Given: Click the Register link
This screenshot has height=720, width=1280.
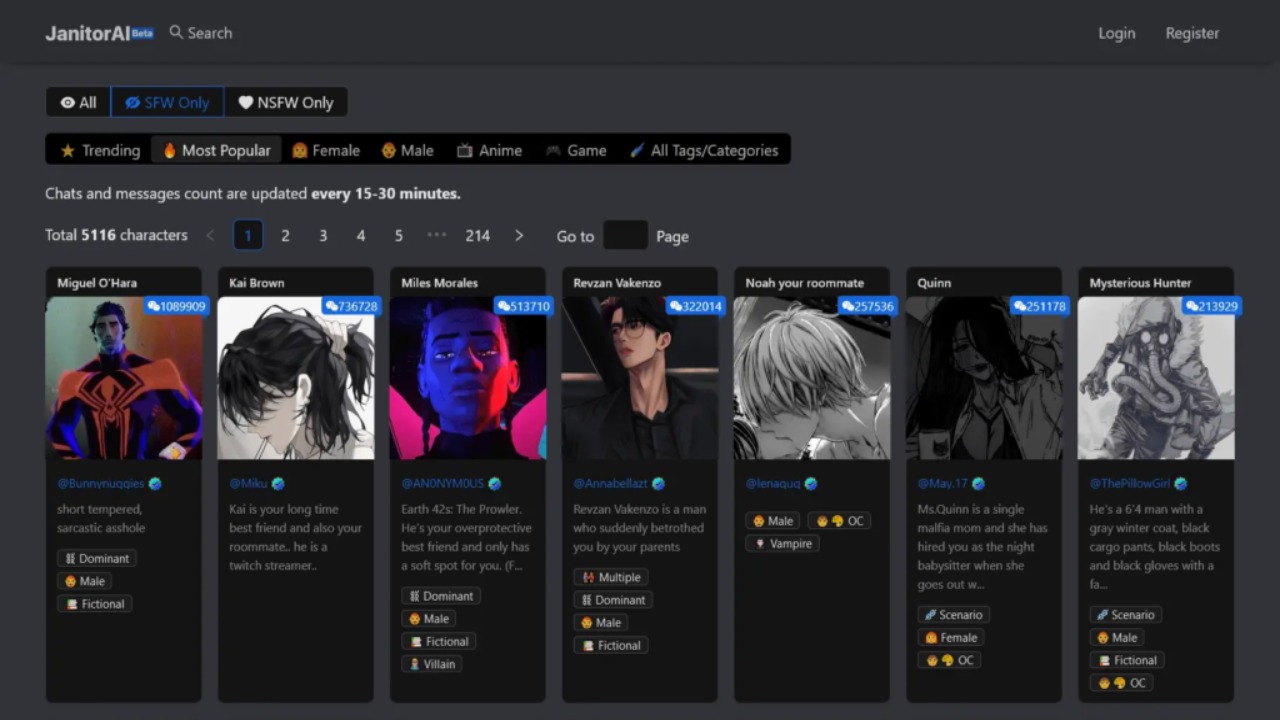Looking at the screenshot, I should pos(1192,33).
